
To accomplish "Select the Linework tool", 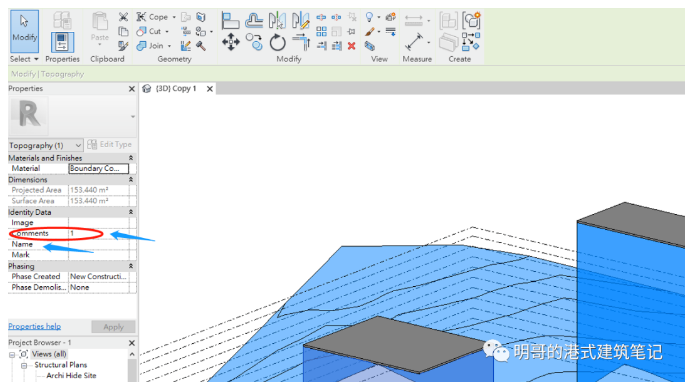I will coord(391,32).
